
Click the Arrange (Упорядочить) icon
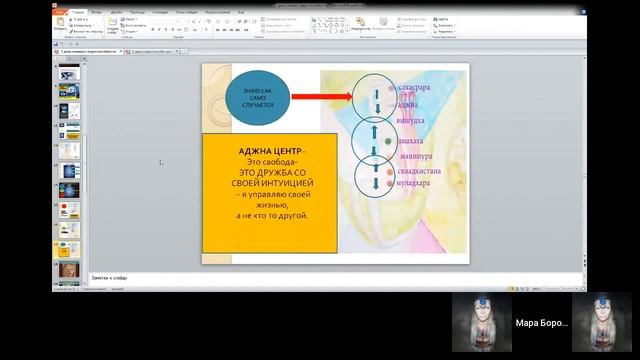360,22
